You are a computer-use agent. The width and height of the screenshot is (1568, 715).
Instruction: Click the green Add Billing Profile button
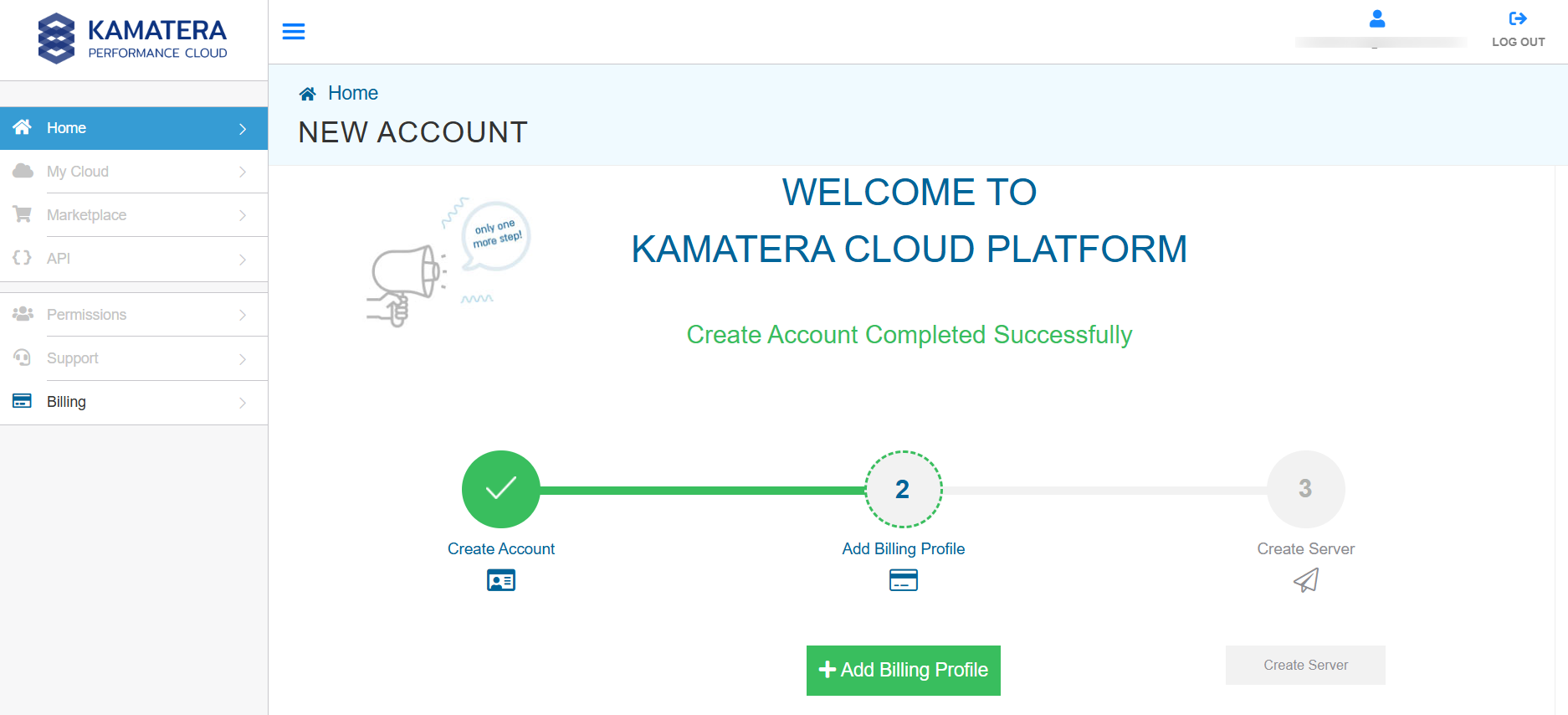904,671
